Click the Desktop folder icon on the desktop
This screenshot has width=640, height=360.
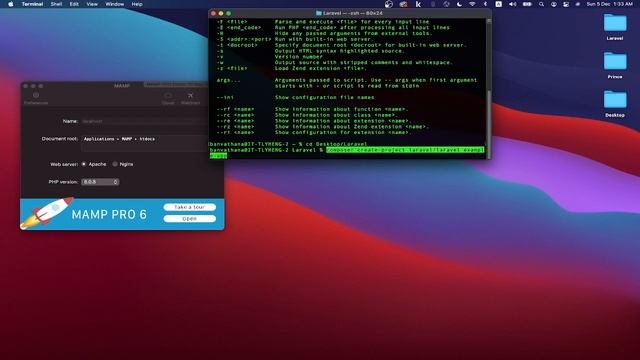click(x=615, y=104)
